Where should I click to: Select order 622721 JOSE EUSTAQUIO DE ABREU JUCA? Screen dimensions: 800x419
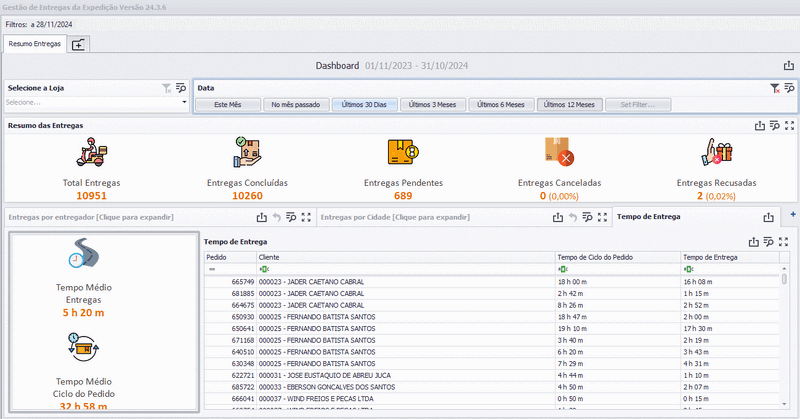tap(492, 375)
